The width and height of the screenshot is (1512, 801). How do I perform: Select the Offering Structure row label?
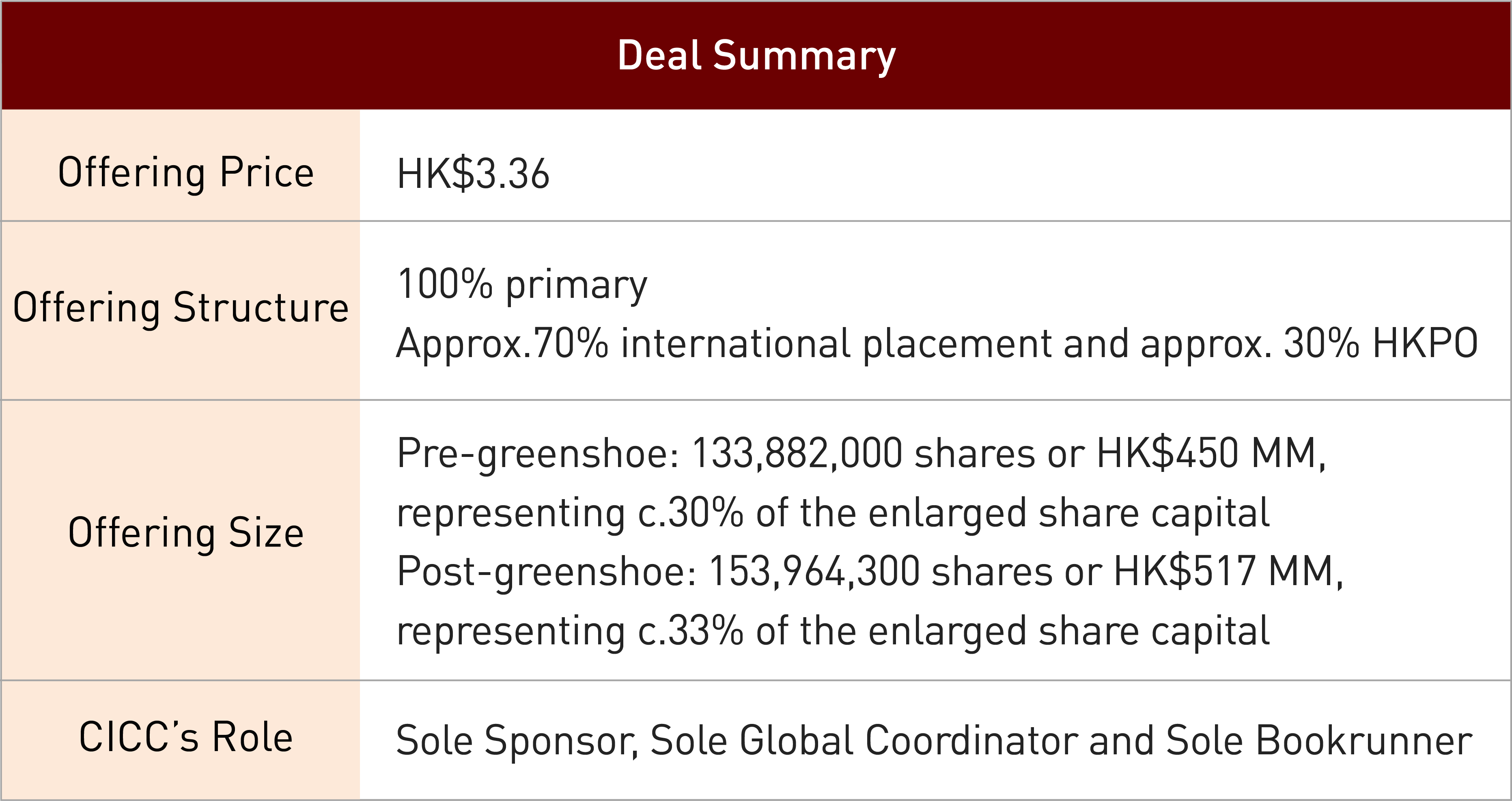tap(181, 308)
